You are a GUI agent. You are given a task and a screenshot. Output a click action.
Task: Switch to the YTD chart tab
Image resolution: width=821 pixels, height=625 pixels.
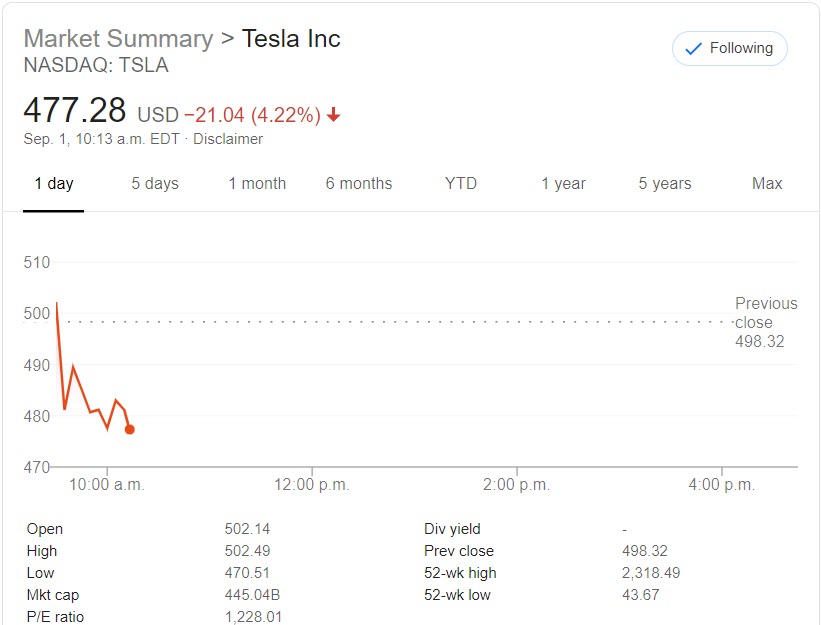(x=460, y=184)
